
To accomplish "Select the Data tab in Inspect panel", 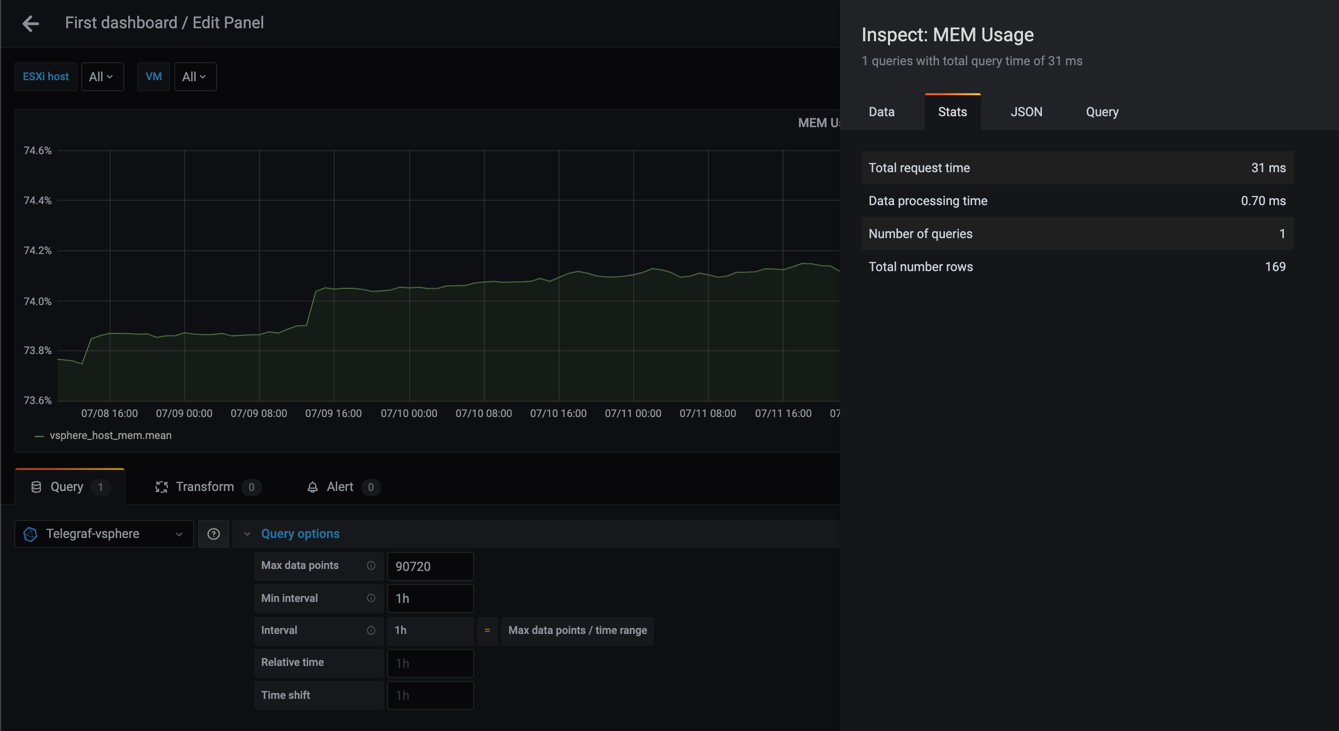I will tap(882, 112).
